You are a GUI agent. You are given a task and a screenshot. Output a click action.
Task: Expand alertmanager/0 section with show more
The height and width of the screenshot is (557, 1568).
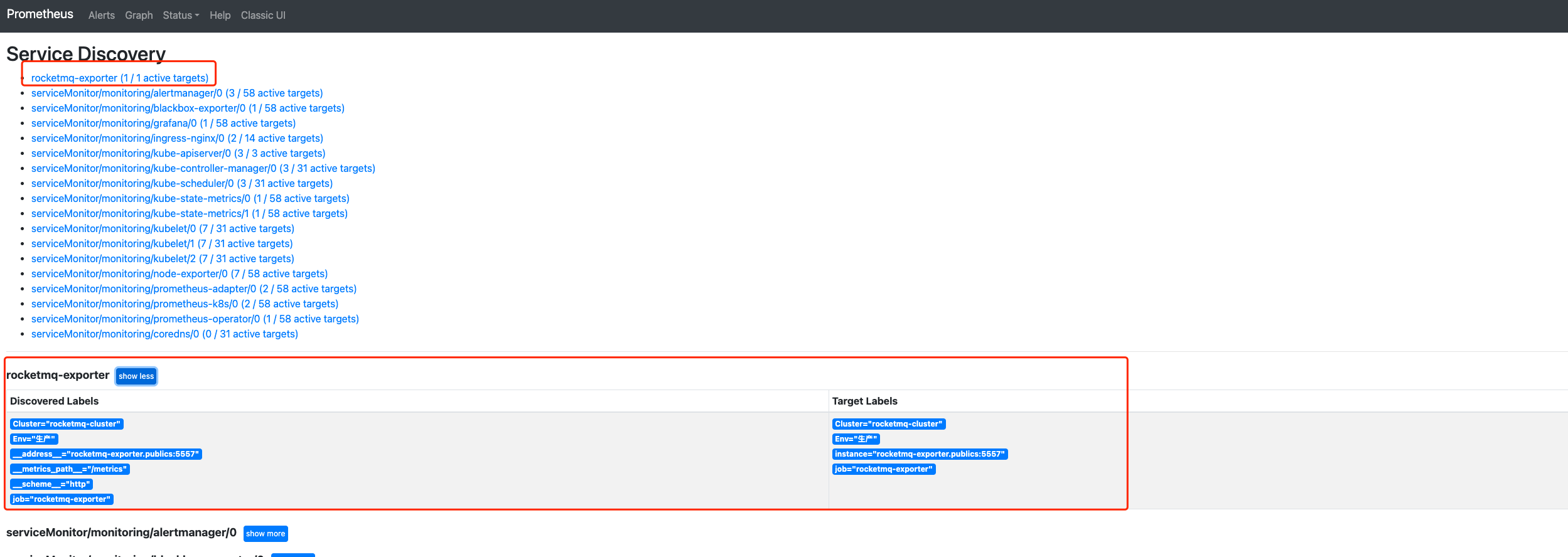tap(266, 534)
